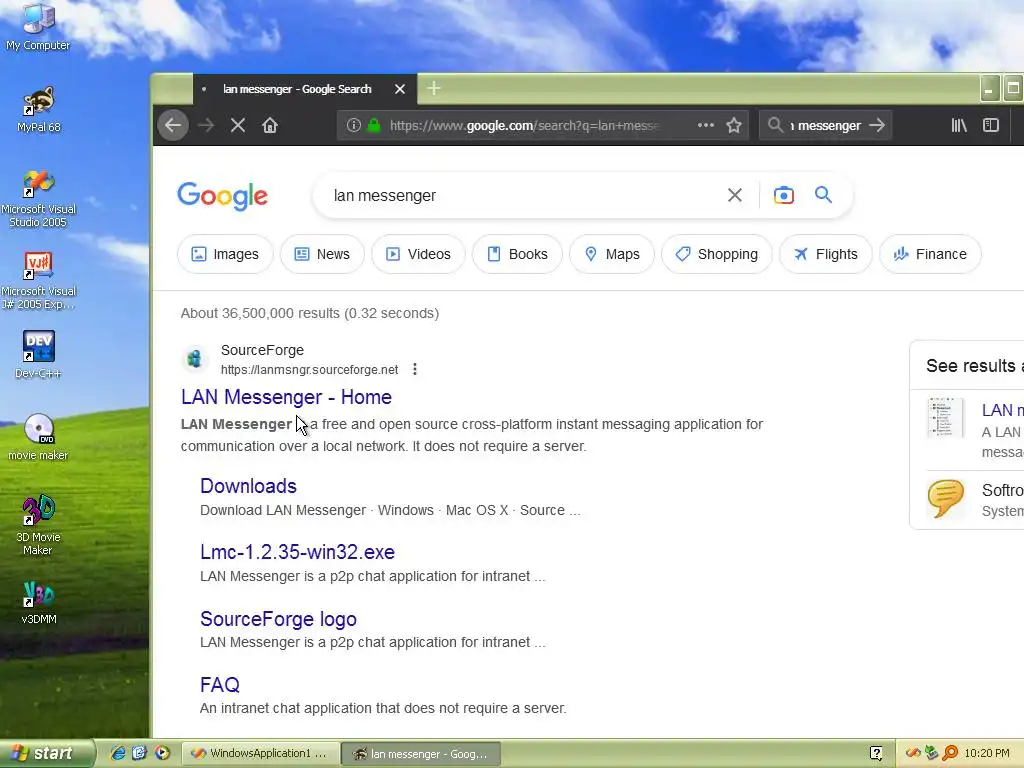The image size is (1024, 768).
Task: Click second quick launch icon on taskbar
Action: click(140, 754)
